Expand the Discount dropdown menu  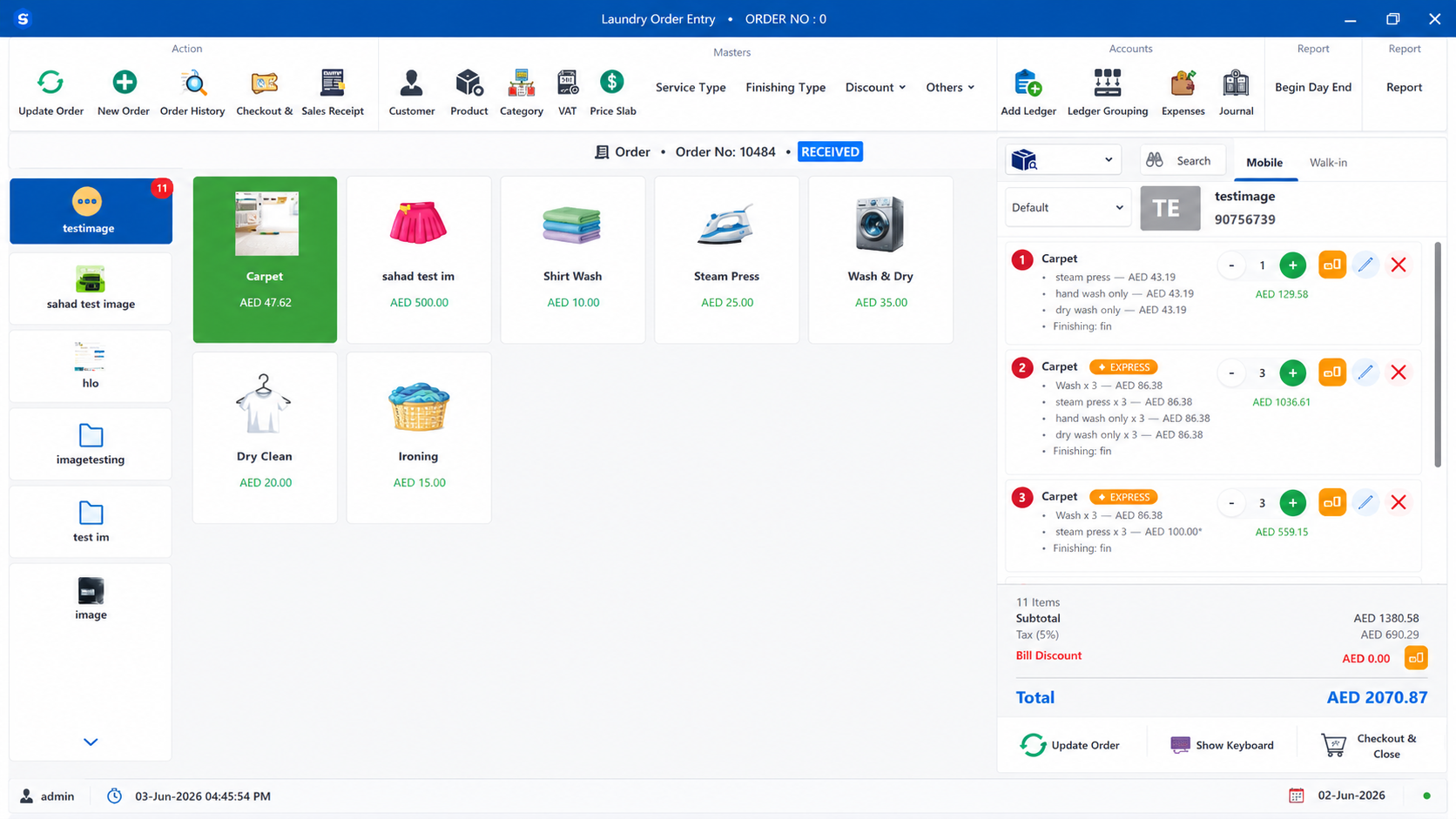875,87
